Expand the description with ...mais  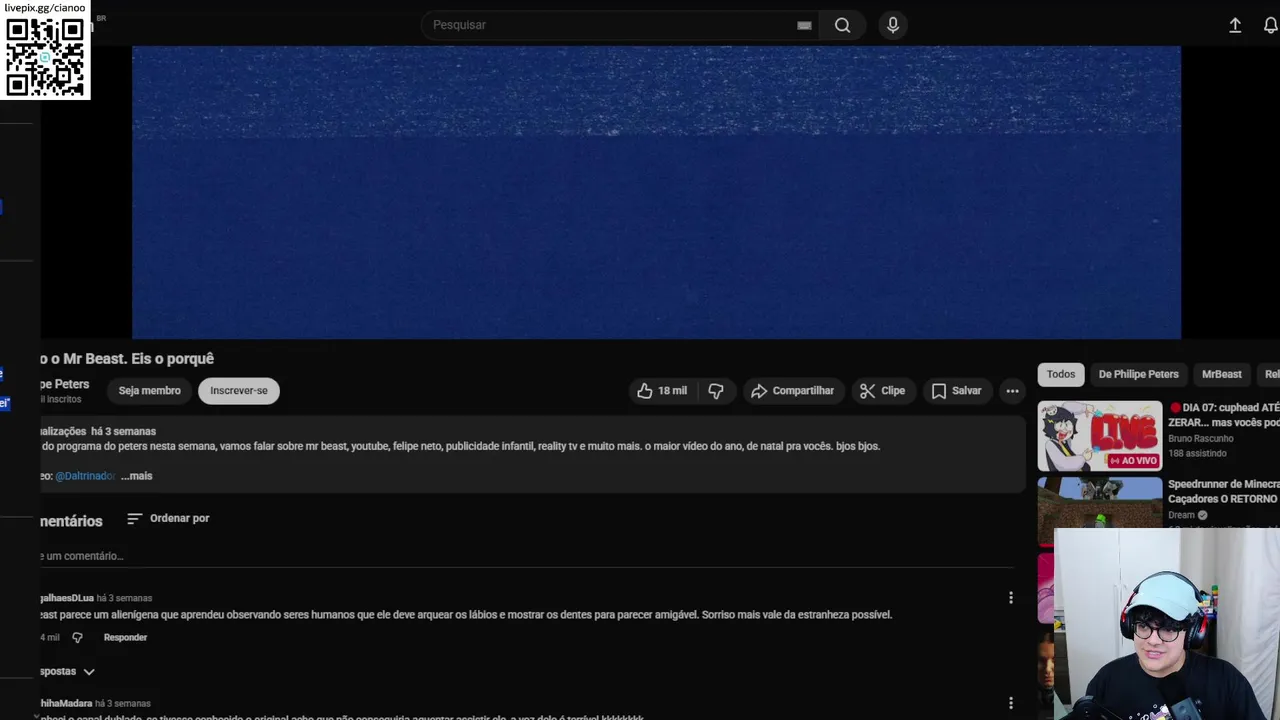137,476
